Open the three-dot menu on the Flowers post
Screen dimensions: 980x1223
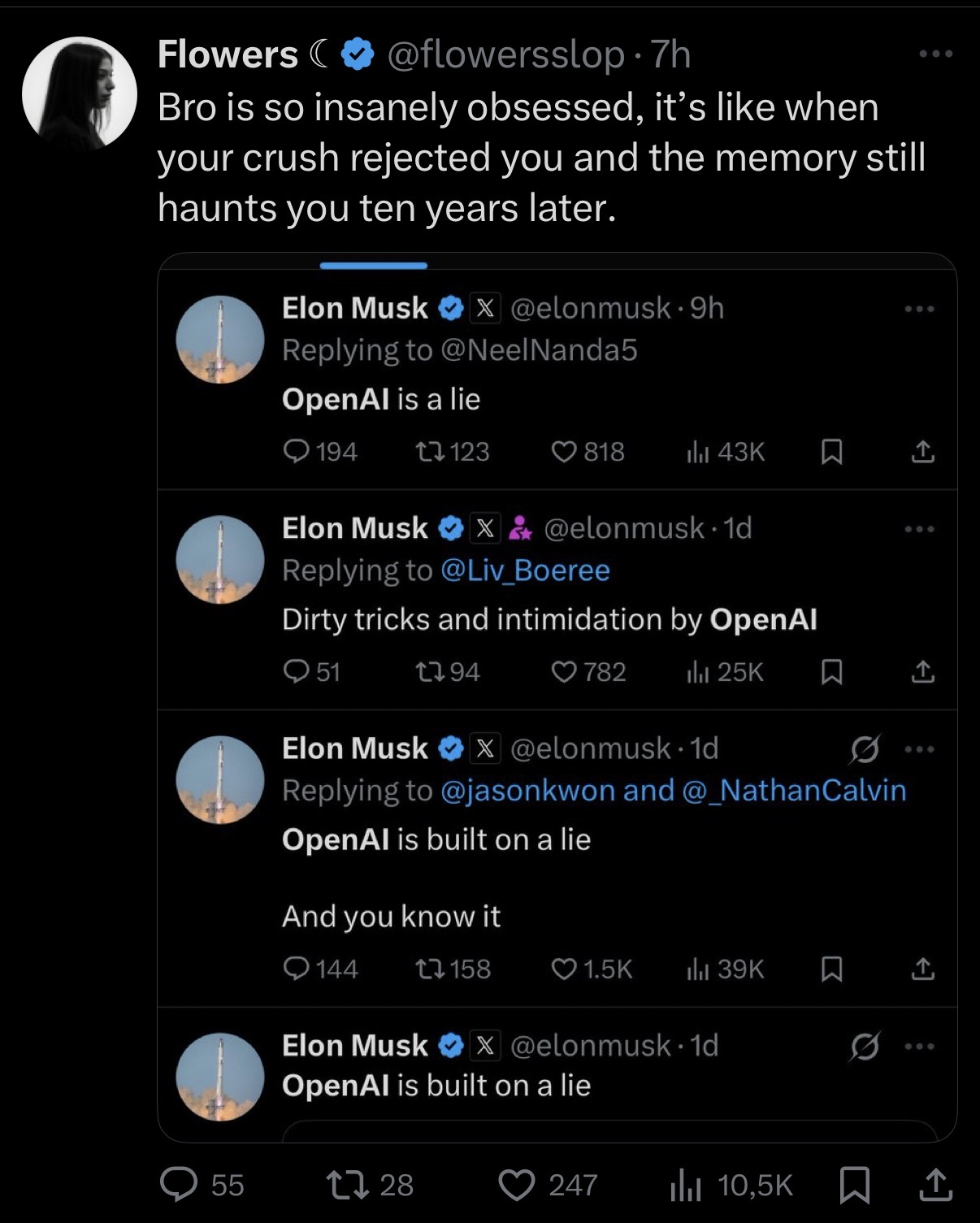(x=934, y=54)
